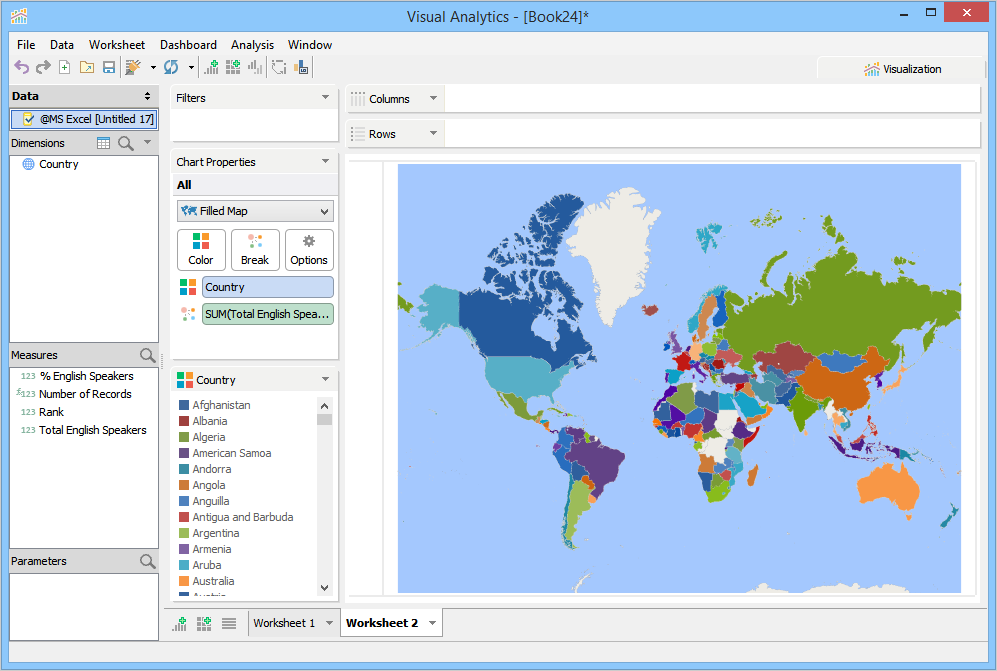Open Worksheet 2 tab dropdown arrow
This screenshot has width=997, height=671.
coord(432,623)
